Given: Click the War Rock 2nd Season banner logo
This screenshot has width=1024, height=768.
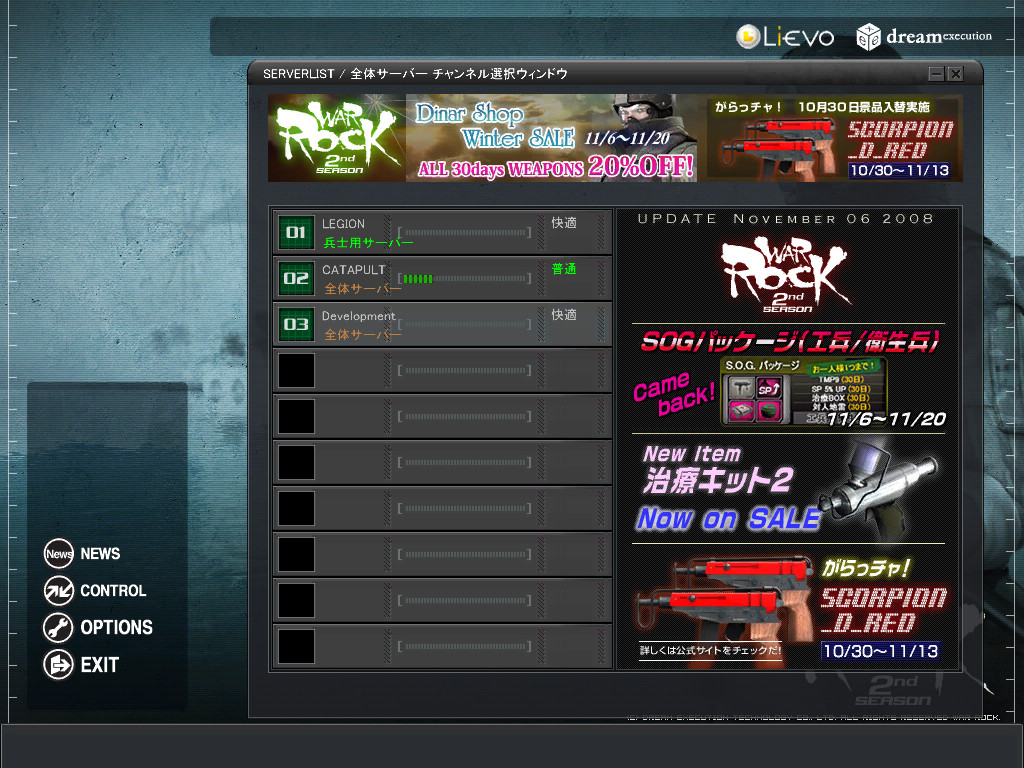Looking at the screenshot, I should (336, 138).
